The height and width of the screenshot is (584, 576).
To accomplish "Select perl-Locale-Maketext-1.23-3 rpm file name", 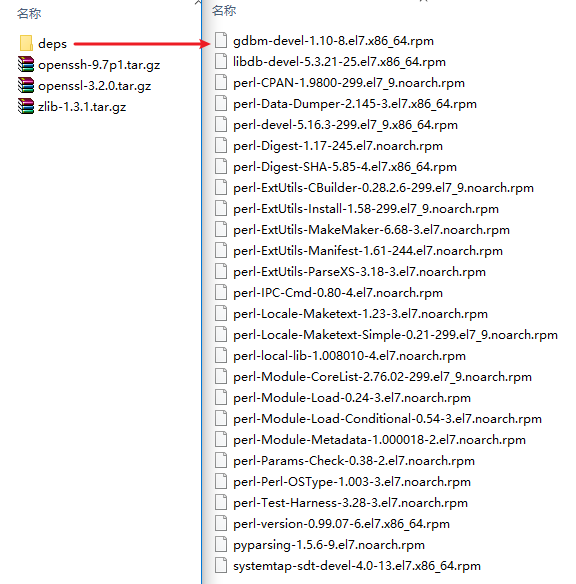I will pyautogui.click(x=360, y=314).
